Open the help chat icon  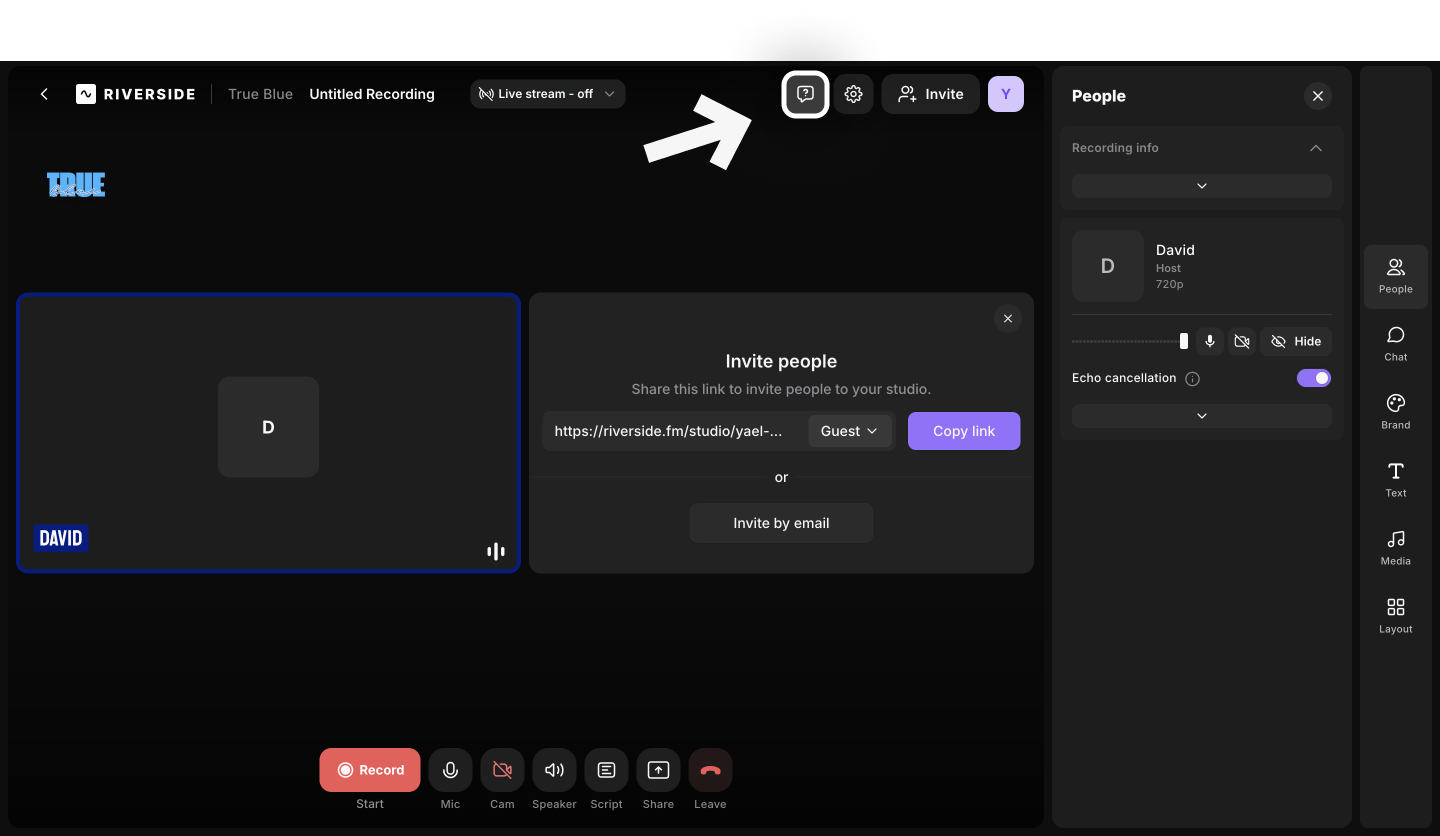[x=805, y=95]
